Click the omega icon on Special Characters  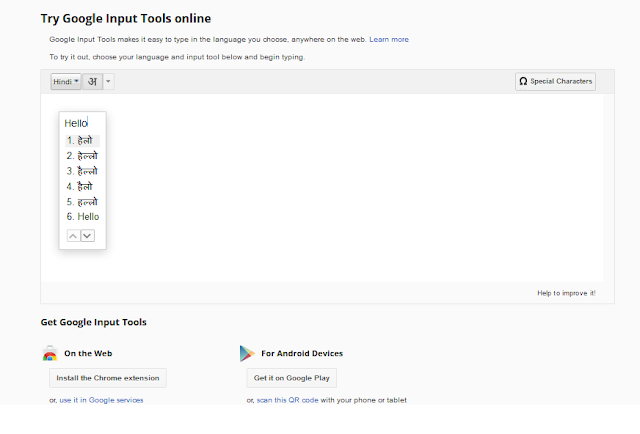click(x=523, y=81)
